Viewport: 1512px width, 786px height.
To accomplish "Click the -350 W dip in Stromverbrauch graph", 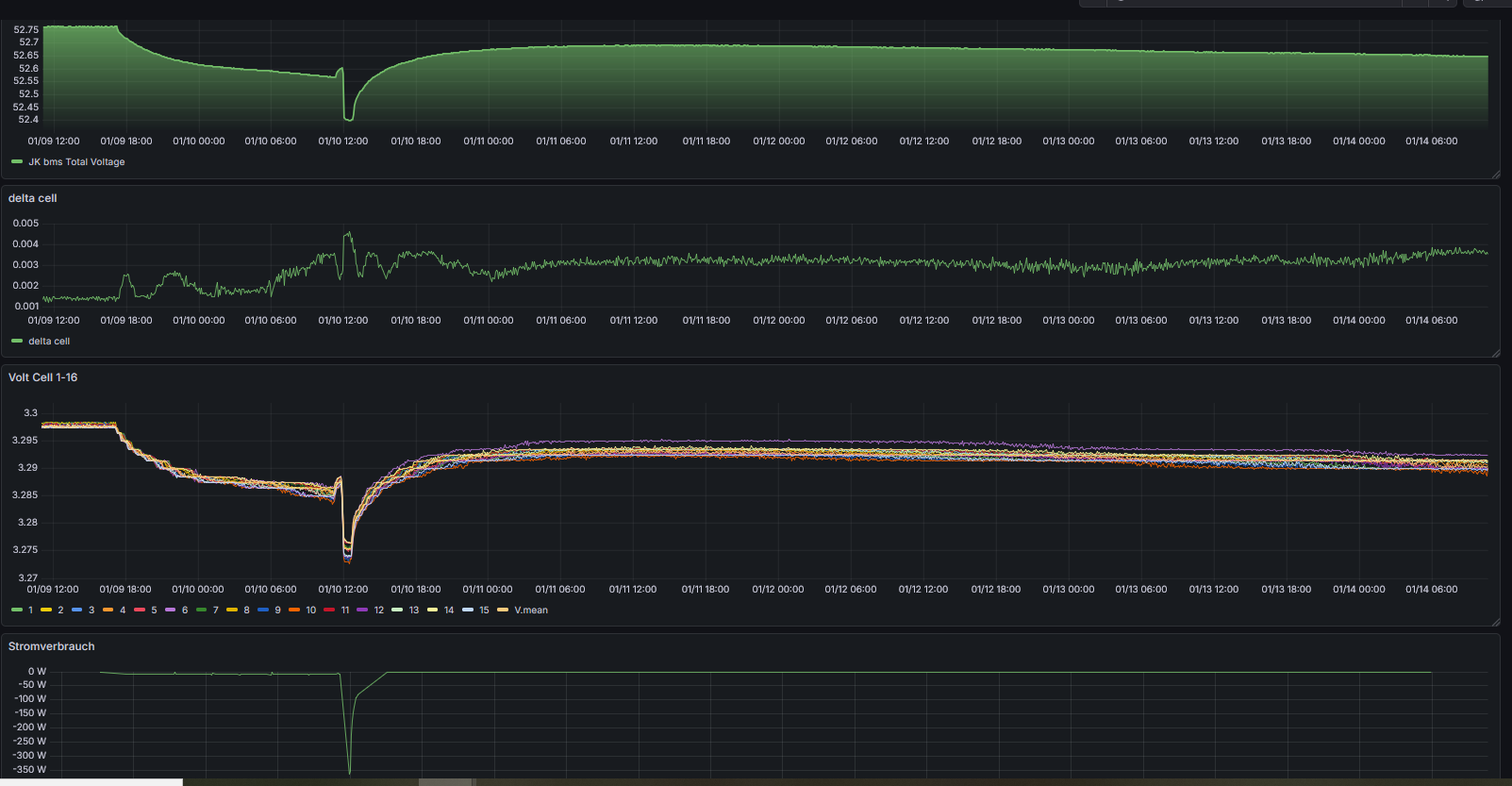I will click(x=350, y=772).
